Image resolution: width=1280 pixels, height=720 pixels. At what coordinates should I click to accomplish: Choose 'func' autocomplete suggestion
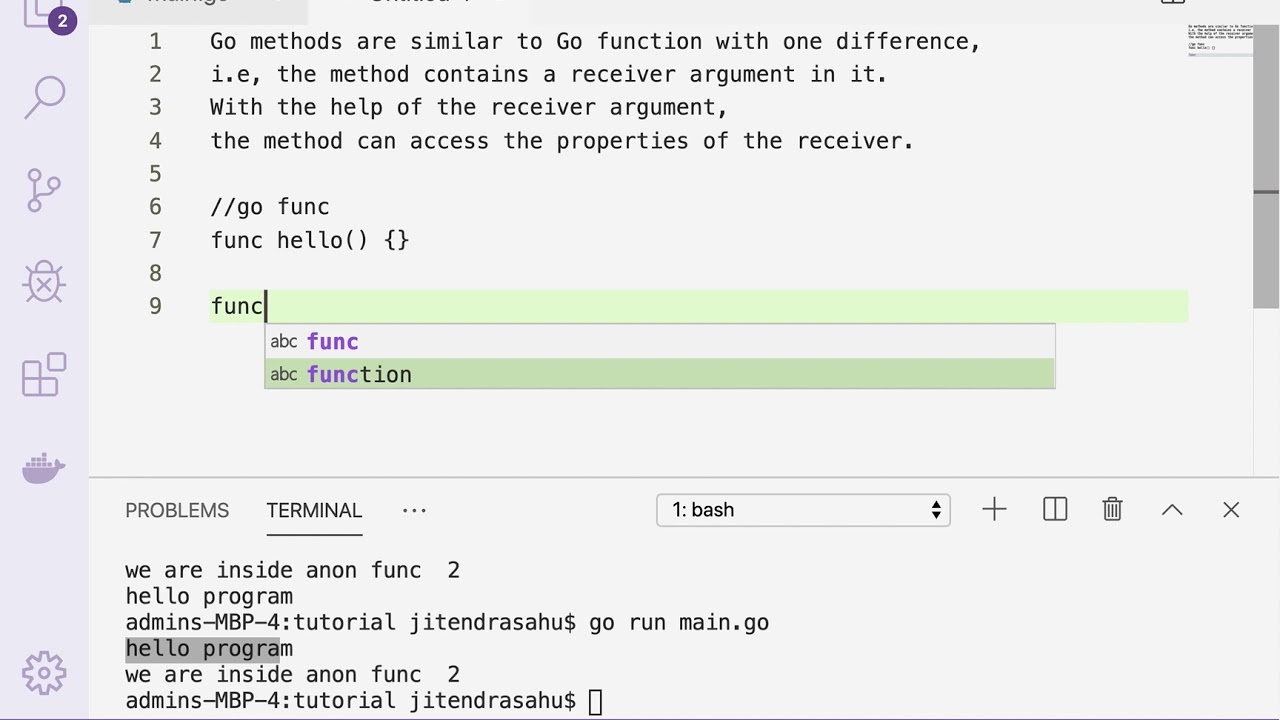(x=660, y=341)
